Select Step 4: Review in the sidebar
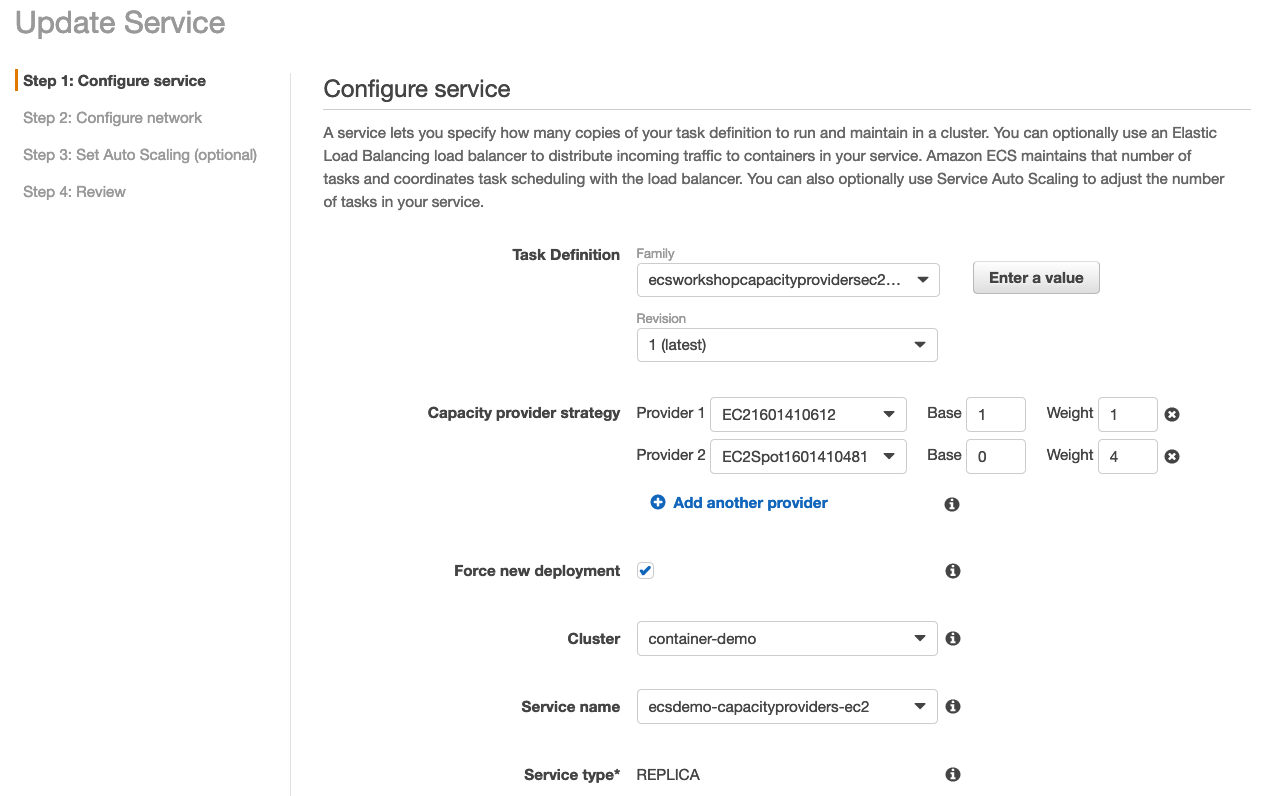Image resolution: width=1267 pixels, height=796 pixels. tap(74, 191)
